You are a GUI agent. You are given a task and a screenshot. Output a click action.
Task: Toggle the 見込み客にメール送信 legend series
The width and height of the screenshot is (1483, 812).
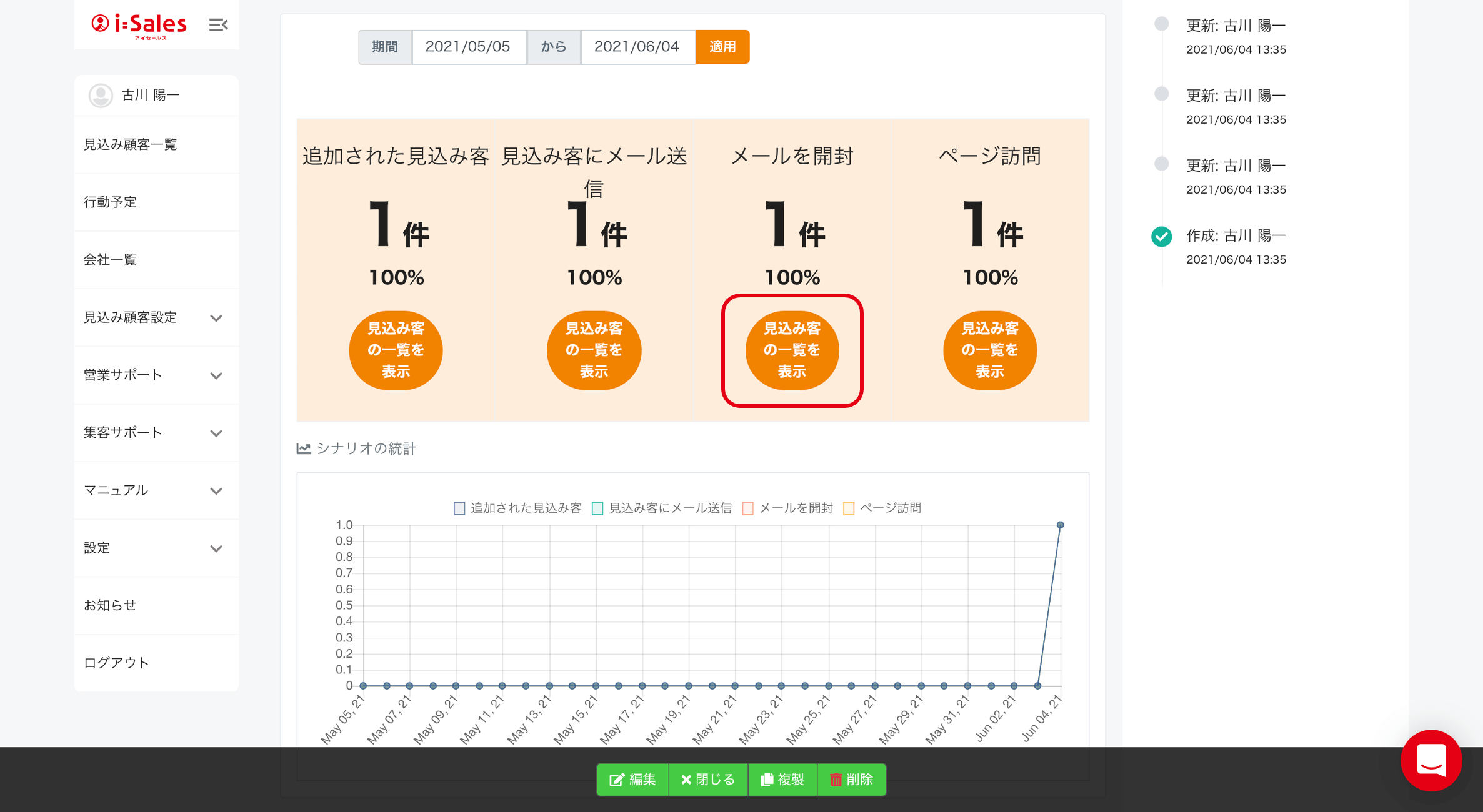click(x=597, y=508)
